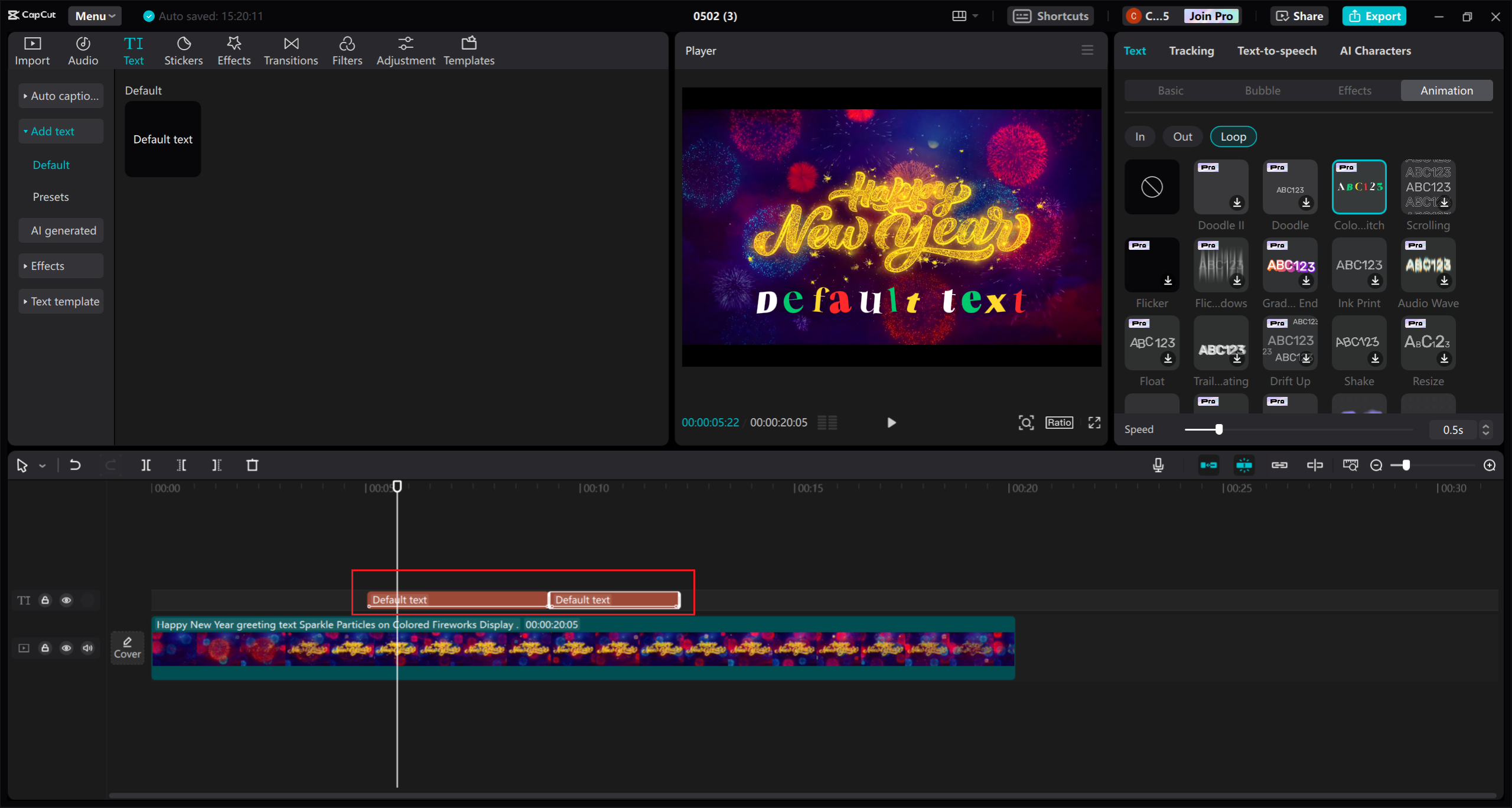This screenshot has width=1512, height=808.
Task: Open the voiceover microphone recording tool
Action: coord(1158,465)
